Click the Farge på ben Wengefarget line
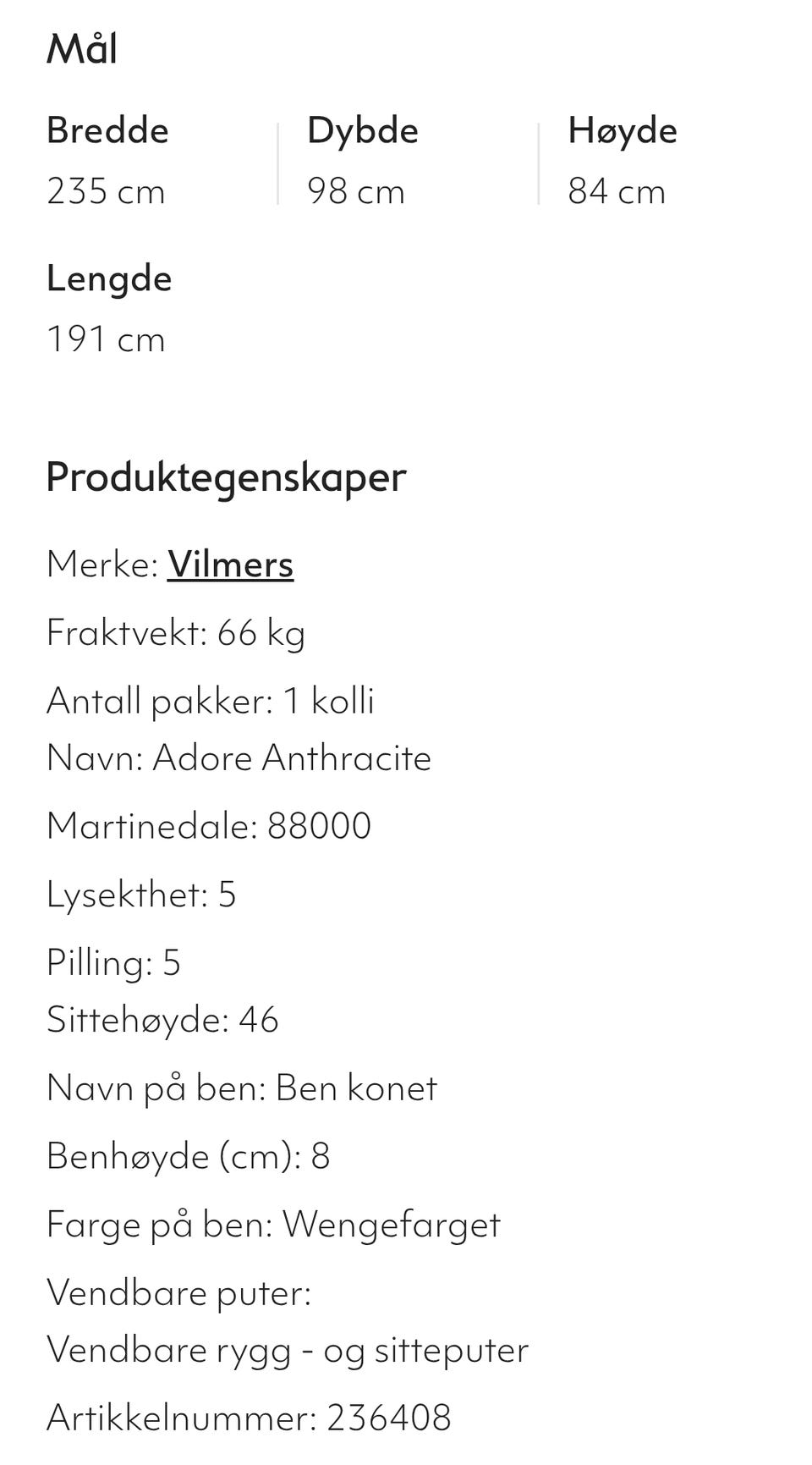The image size is (812, 1465). [273, 1225]
